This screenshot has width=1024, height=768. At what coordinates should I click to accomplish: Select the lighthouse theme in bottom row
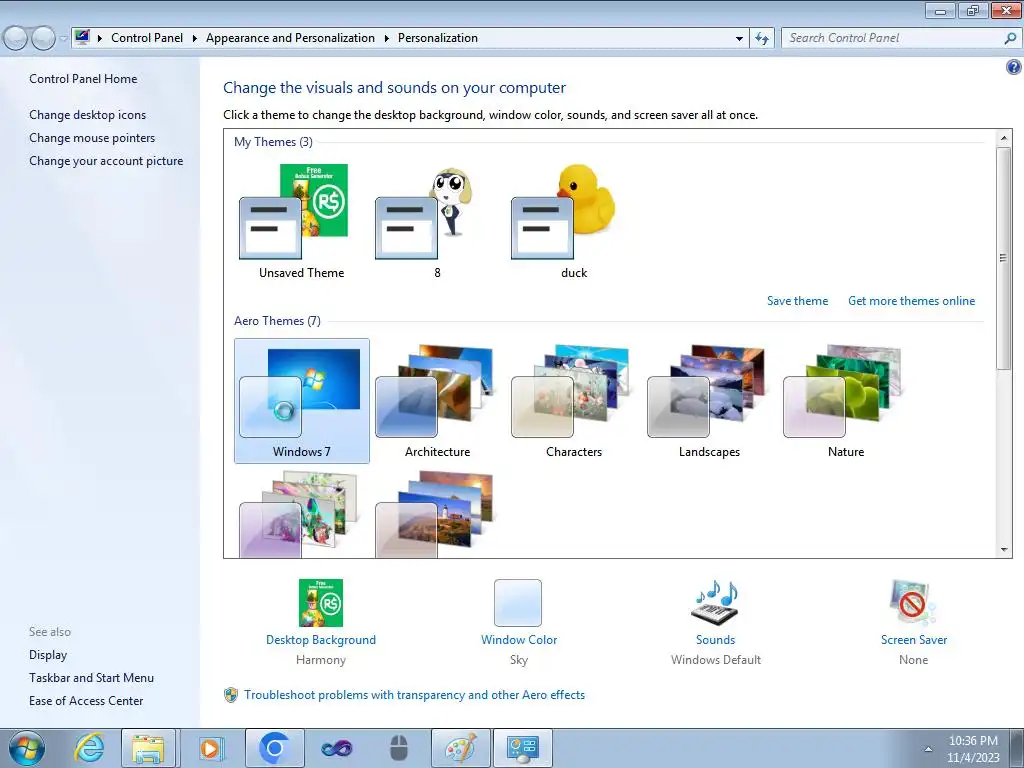pyautogui.click(x=437, y=513)
